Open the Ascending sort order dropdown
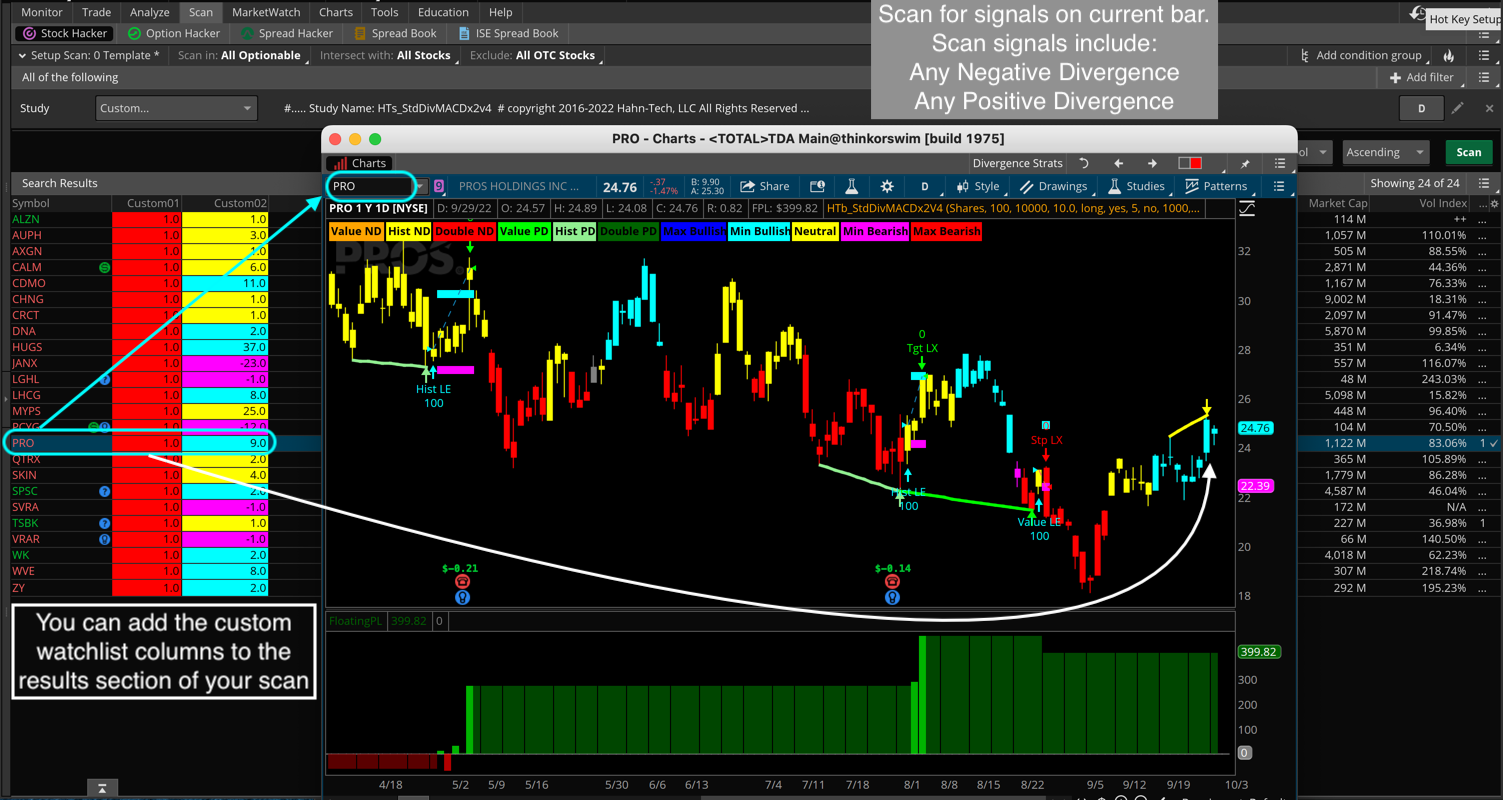 [1386, 152]
